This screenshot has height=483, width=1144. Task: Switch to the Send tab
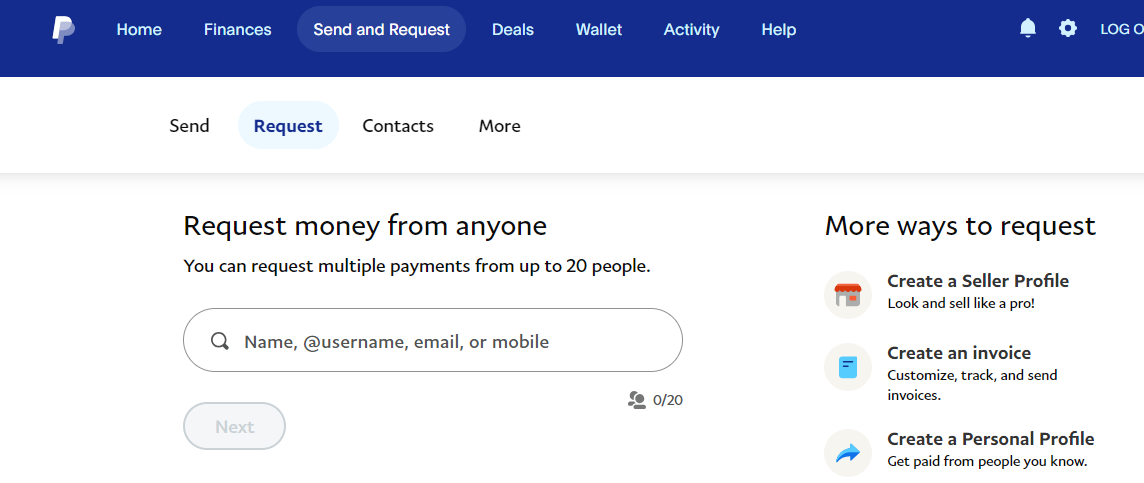click(x=190, y=125)
